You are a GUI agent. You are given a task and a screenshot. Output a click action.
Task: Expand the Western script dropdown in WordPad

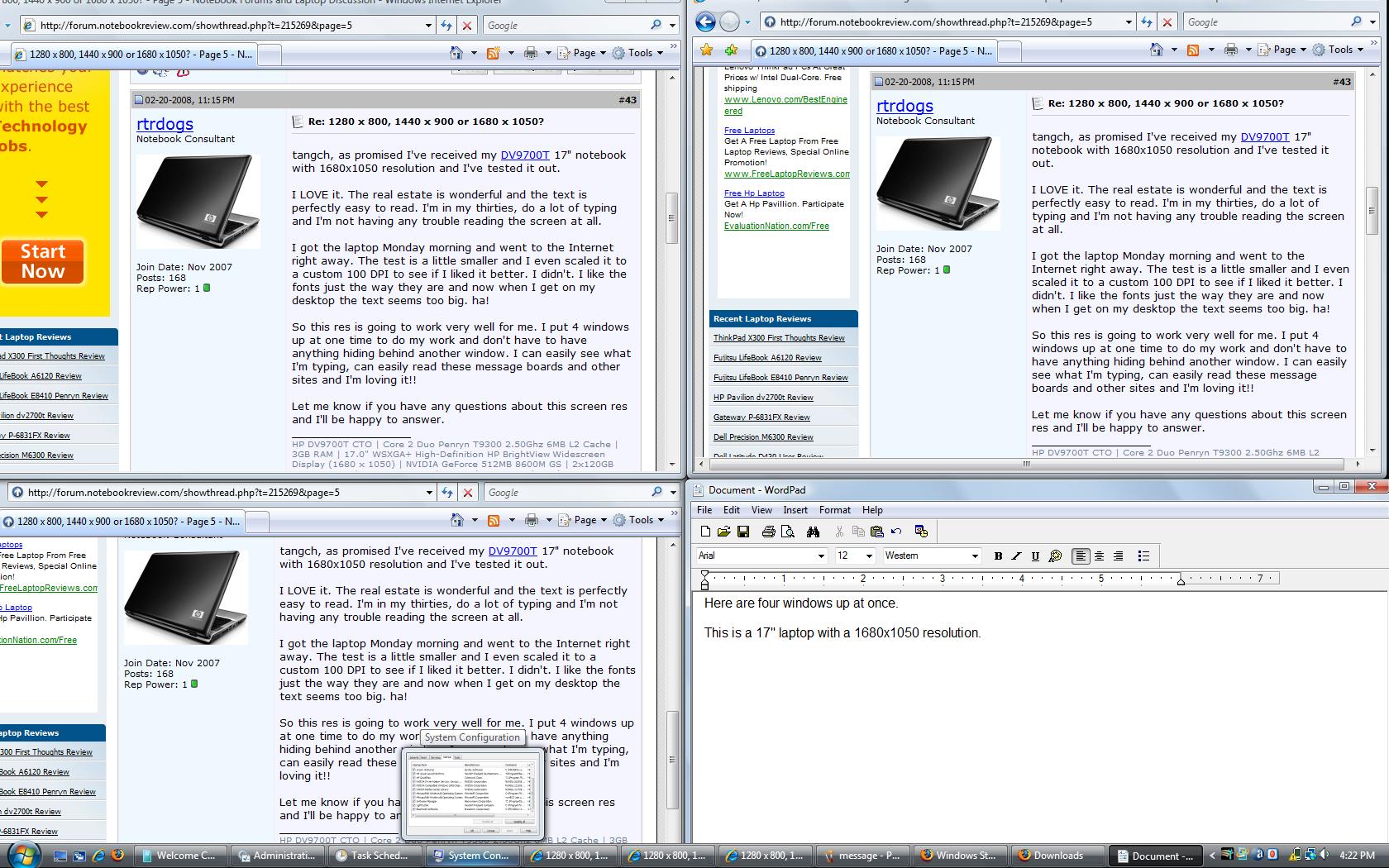(975, 556)
